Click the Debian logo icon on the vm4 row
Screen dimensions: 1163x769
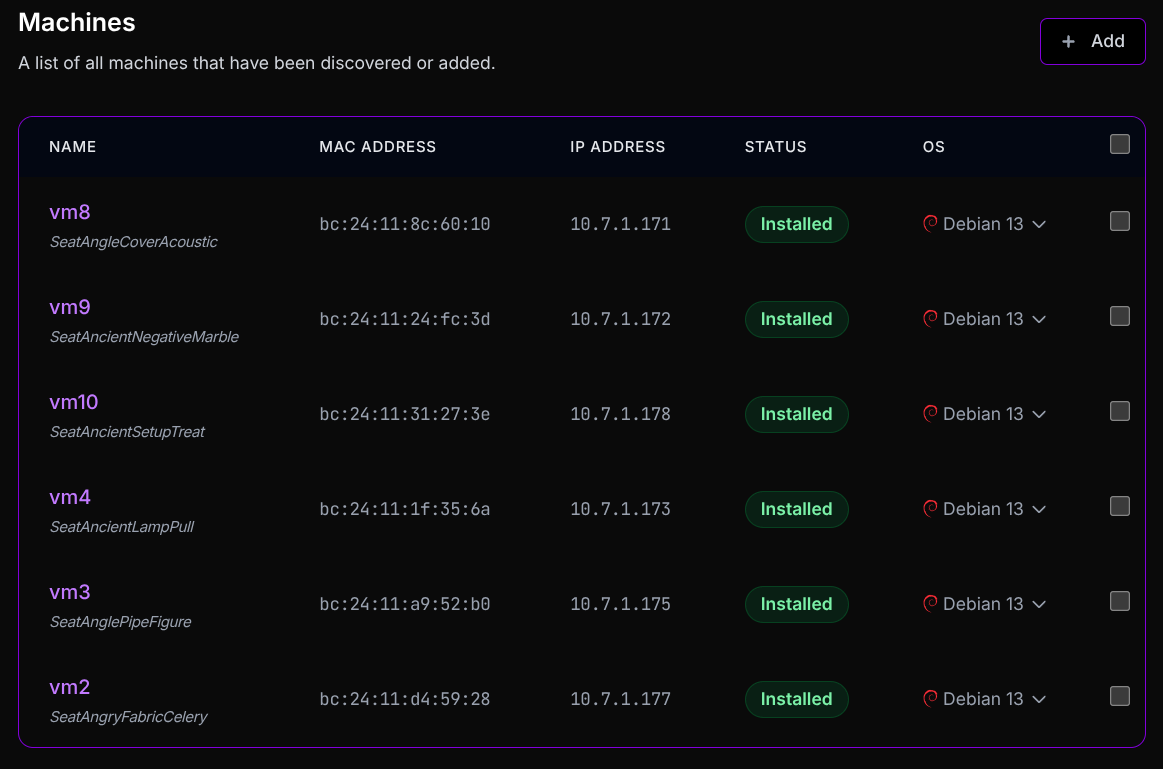[930, 508]
